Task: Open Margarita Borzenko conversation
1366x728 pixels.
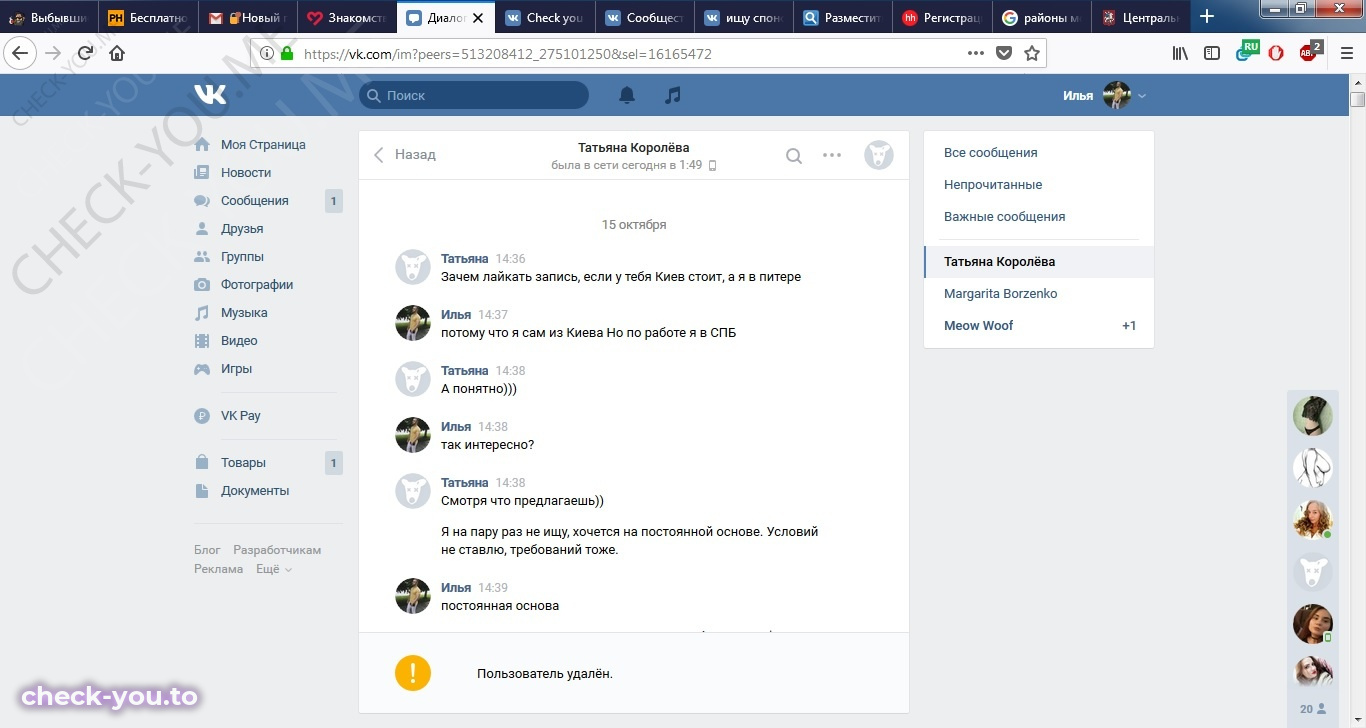Action: 1039,294
